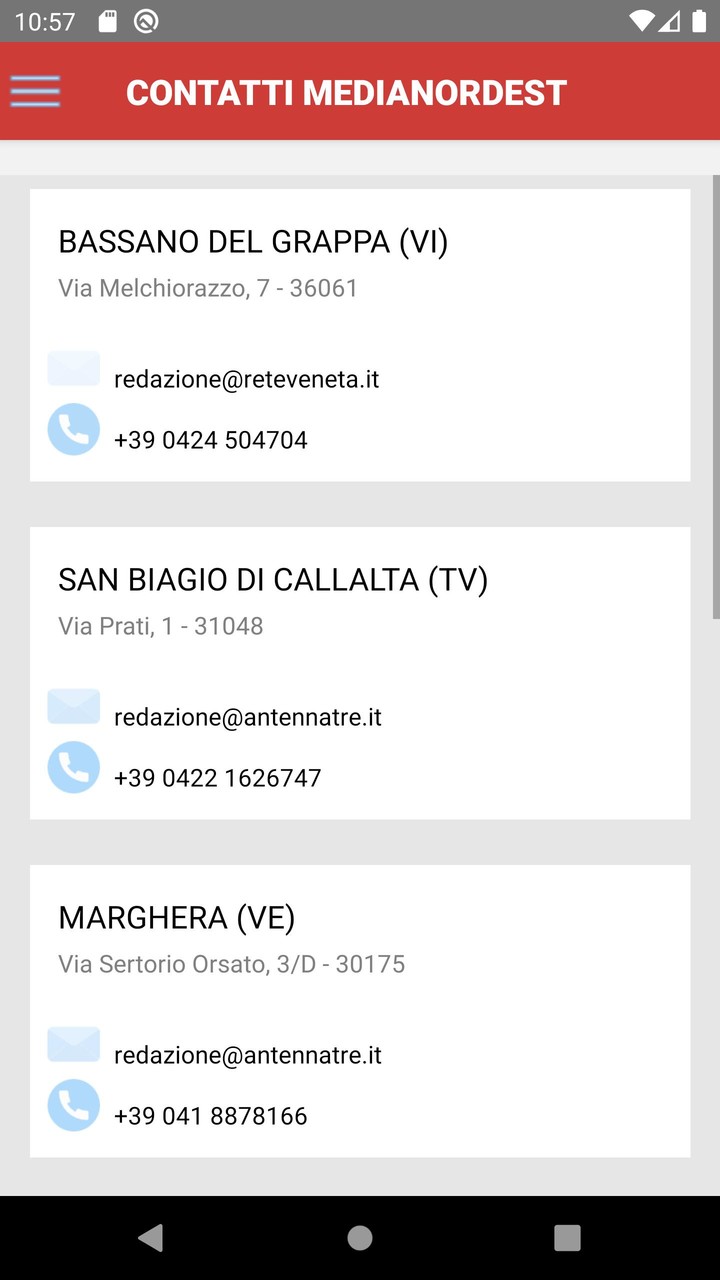This screenshot has width=720, height=1280.
Task: Email redazione@antennatre.it in Marghera card
Action: (x=247, y=1056)
